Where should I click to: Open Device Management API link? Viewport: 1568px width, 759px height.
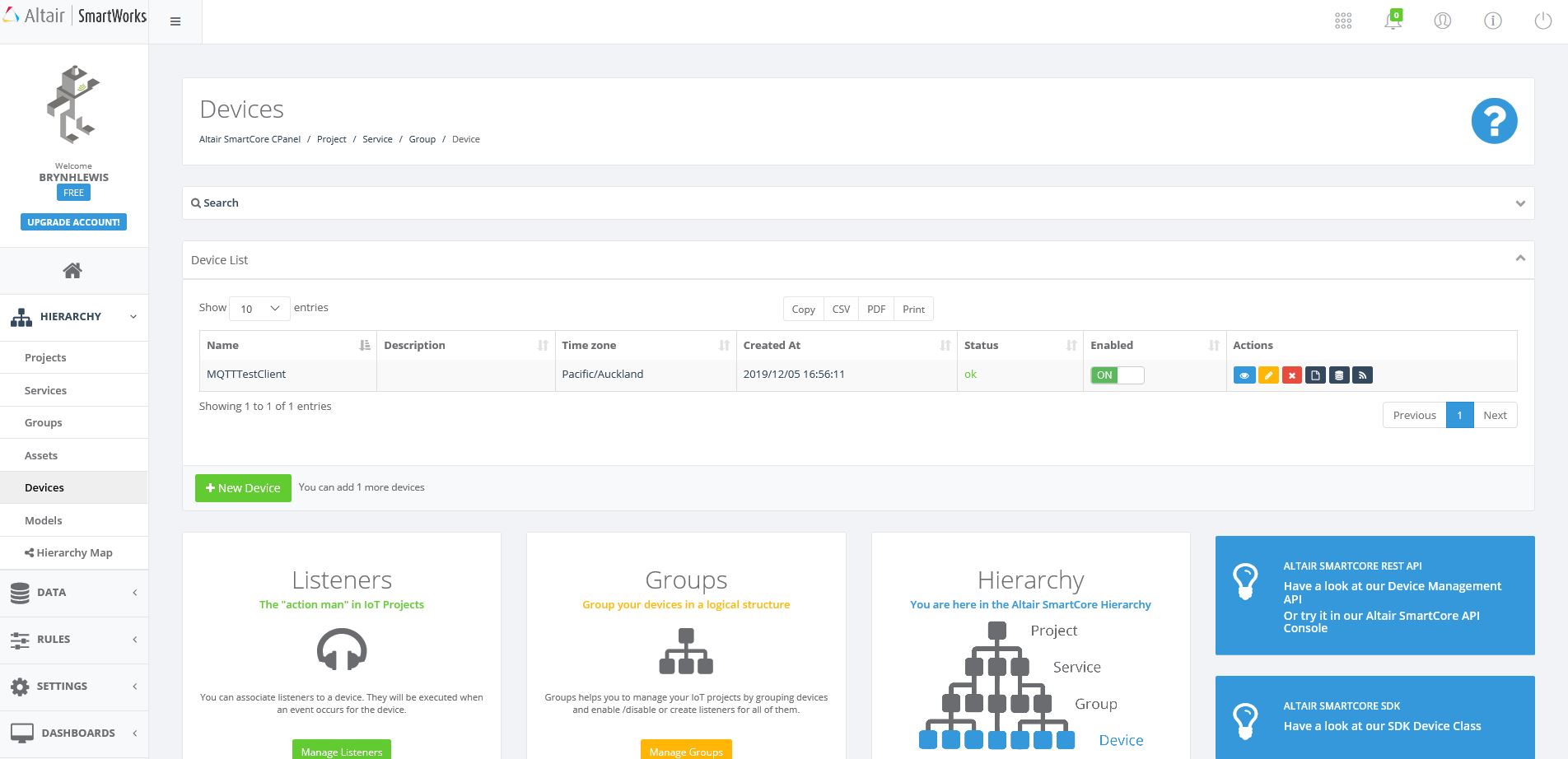(1392, 592)
